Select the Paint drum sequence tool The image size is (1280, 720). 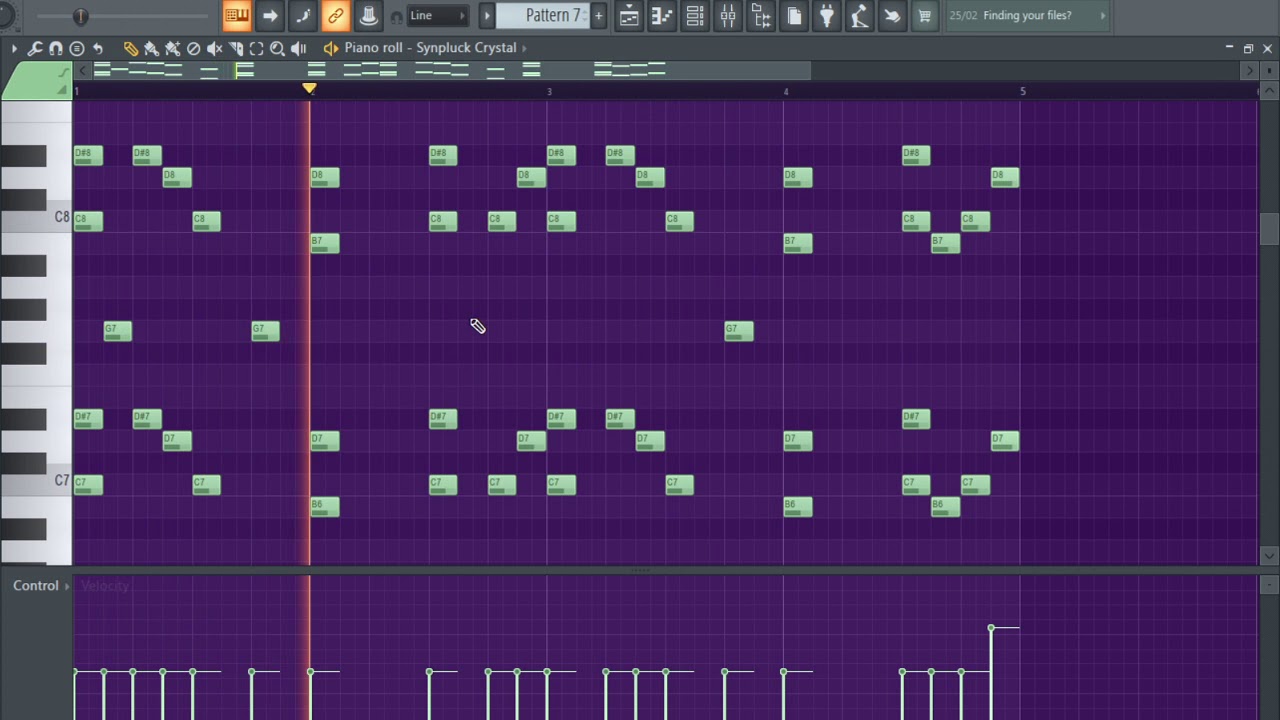(172, 48)
